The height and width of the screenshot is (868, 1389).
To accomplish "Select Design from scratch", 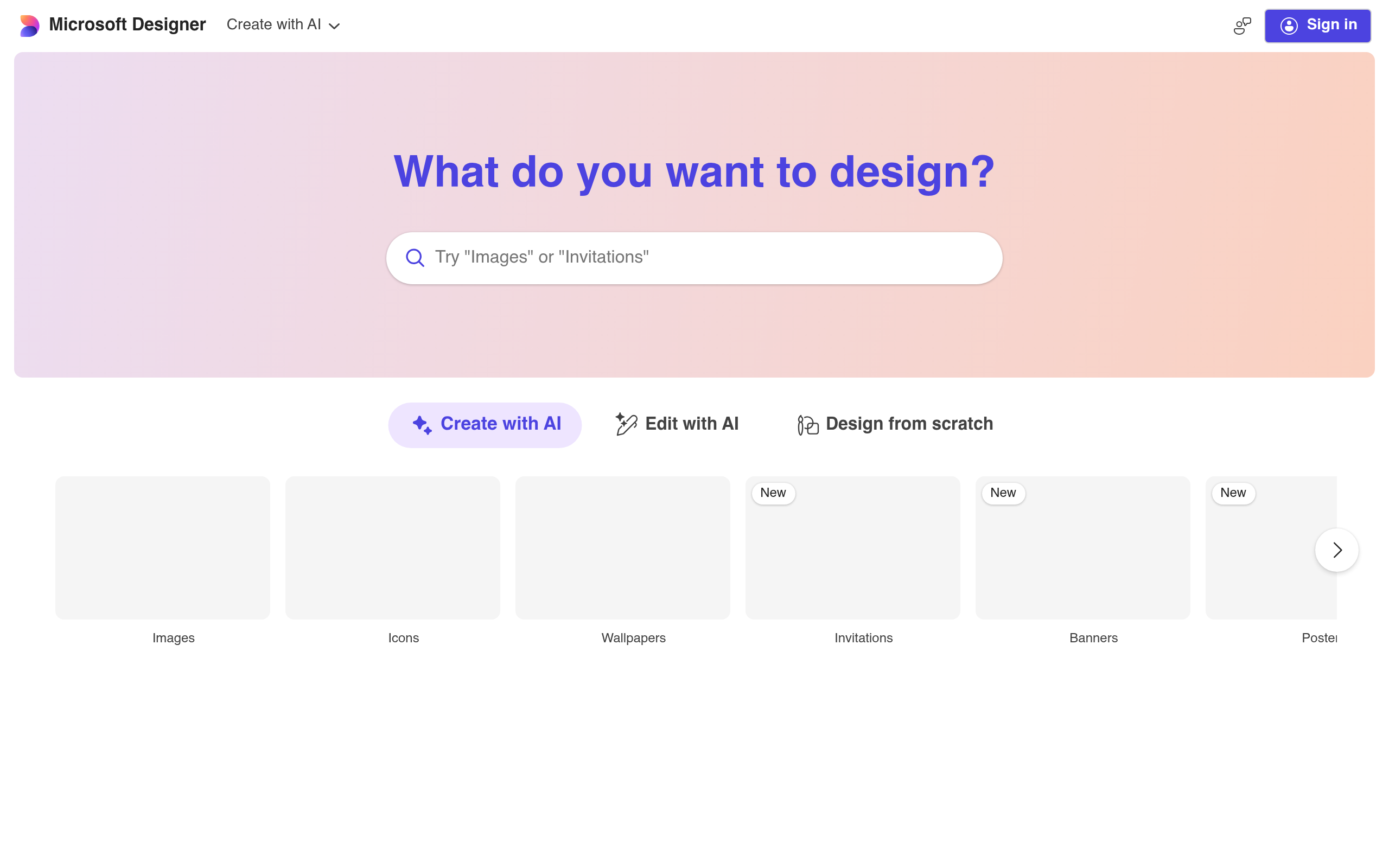I will [909, 424].
